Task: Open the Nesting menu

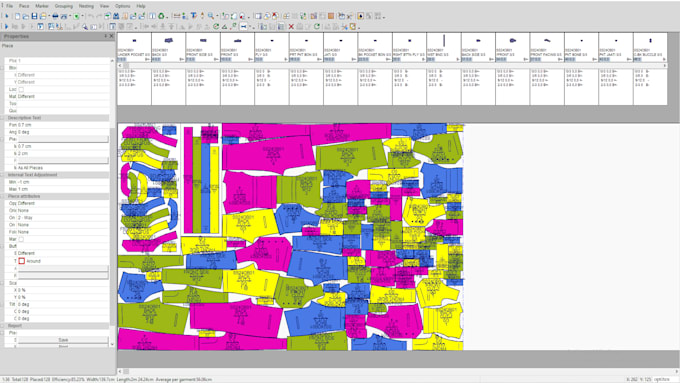Action: [86, 6]
